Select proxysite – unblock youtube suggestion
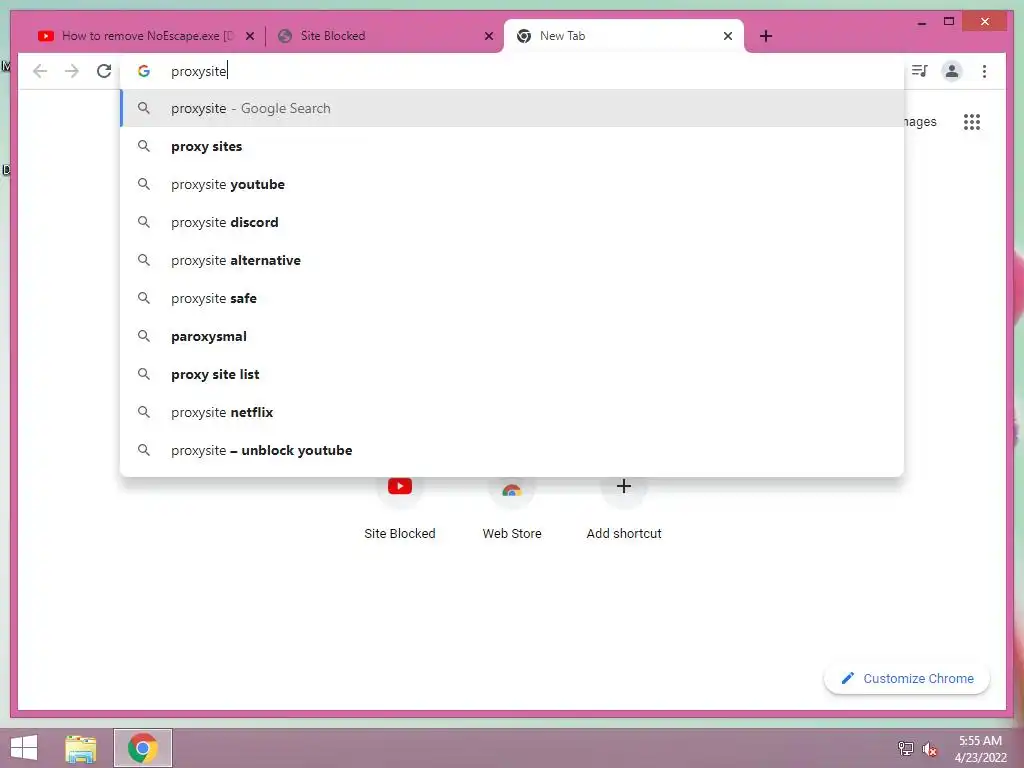Screen dimensions: 1024x768 coord(513,450)
